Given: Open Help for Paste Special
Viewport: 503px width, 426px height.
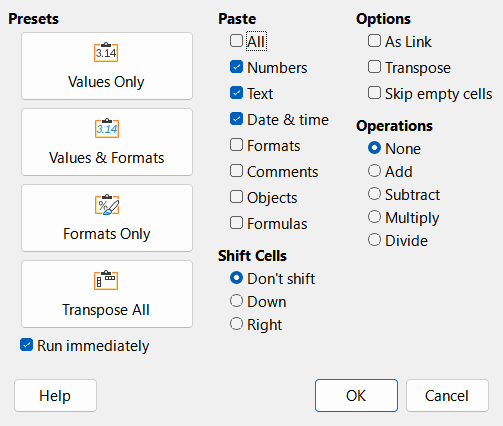Looking at the screenshot, I should [55, 396].
